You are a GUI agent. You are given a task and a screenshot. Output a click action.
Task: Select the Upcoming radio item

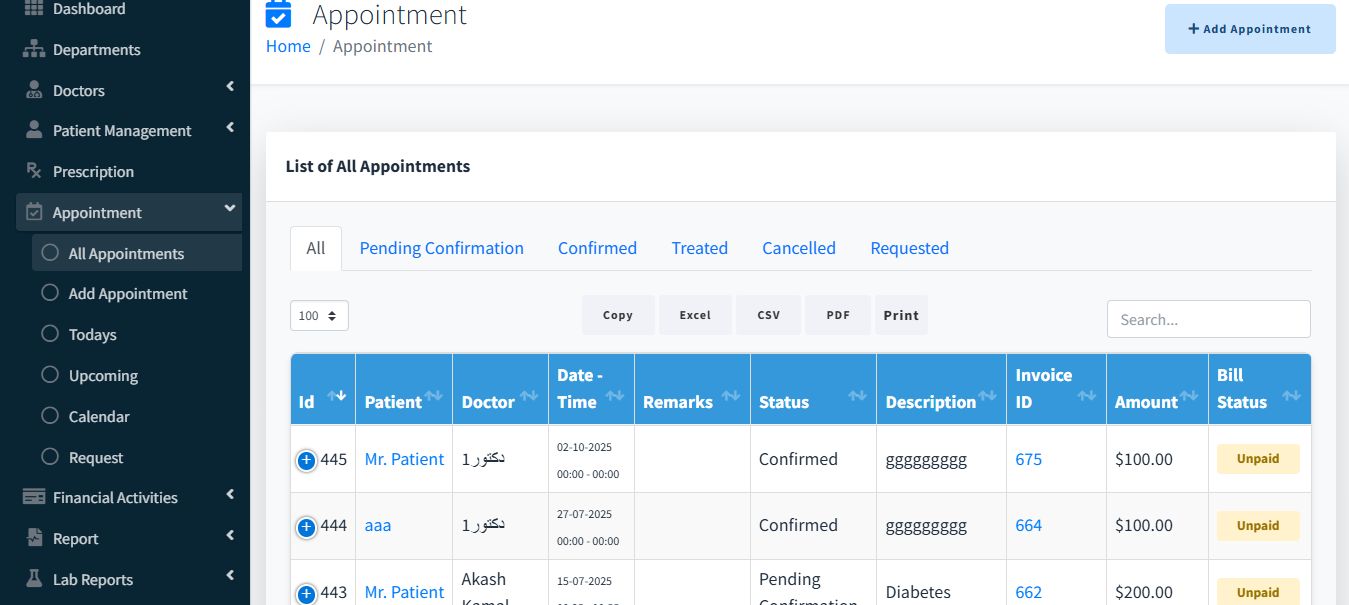[x=50, y=375]
